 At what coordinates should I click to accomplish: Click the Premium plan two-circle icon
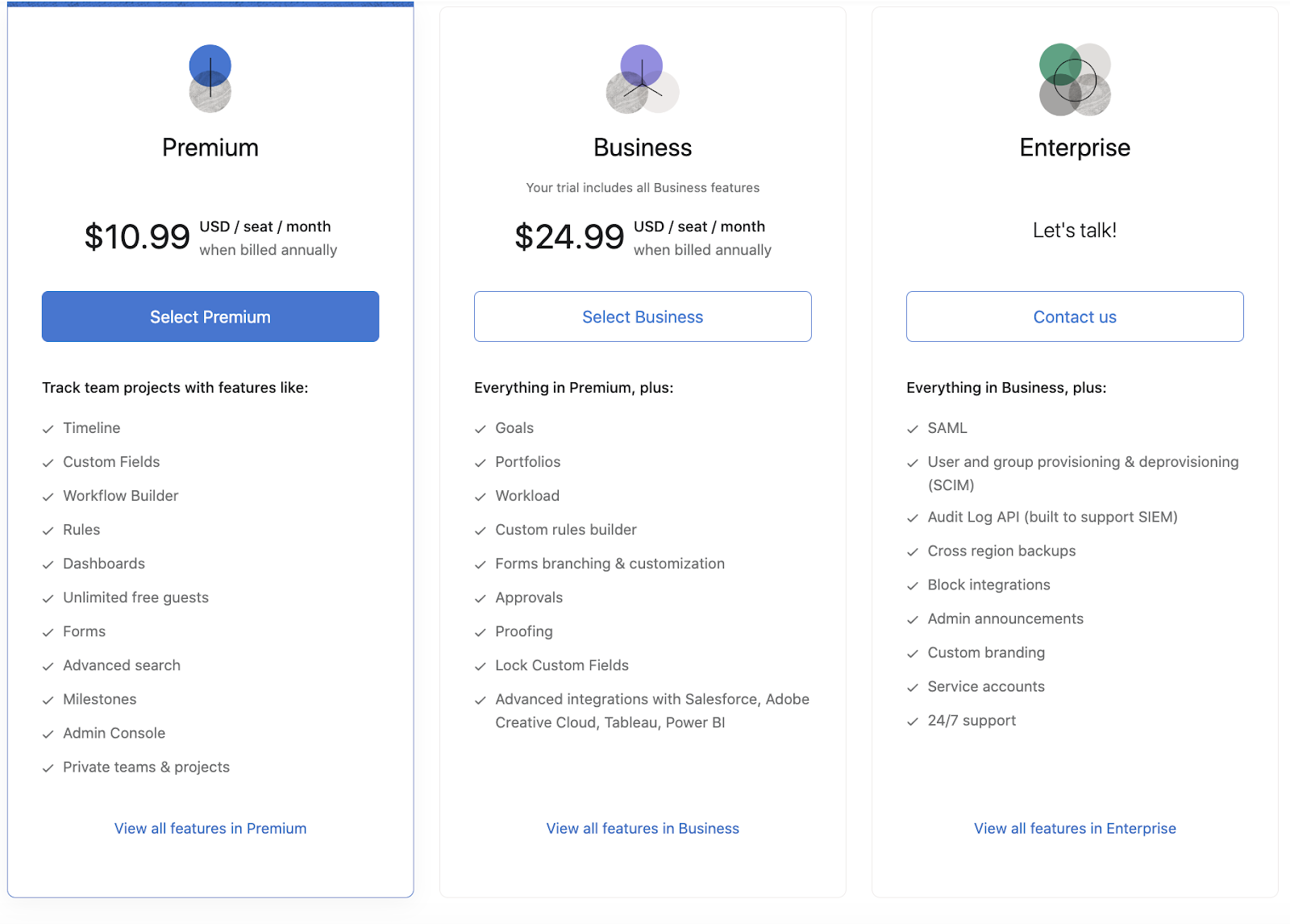click(210, 78)
